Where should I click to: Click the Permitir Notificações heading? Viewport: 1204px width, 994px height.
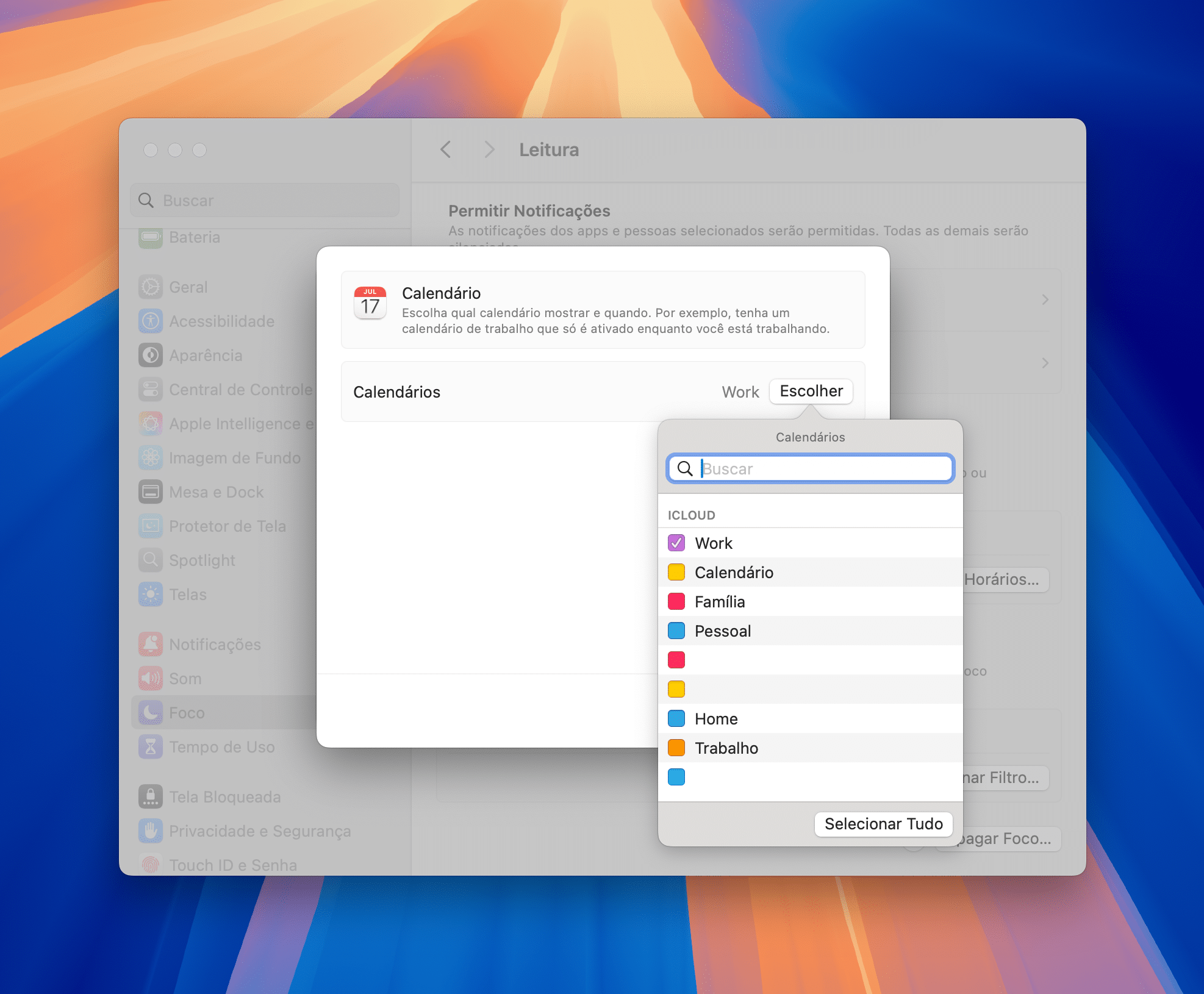click(x=529, y=211)
